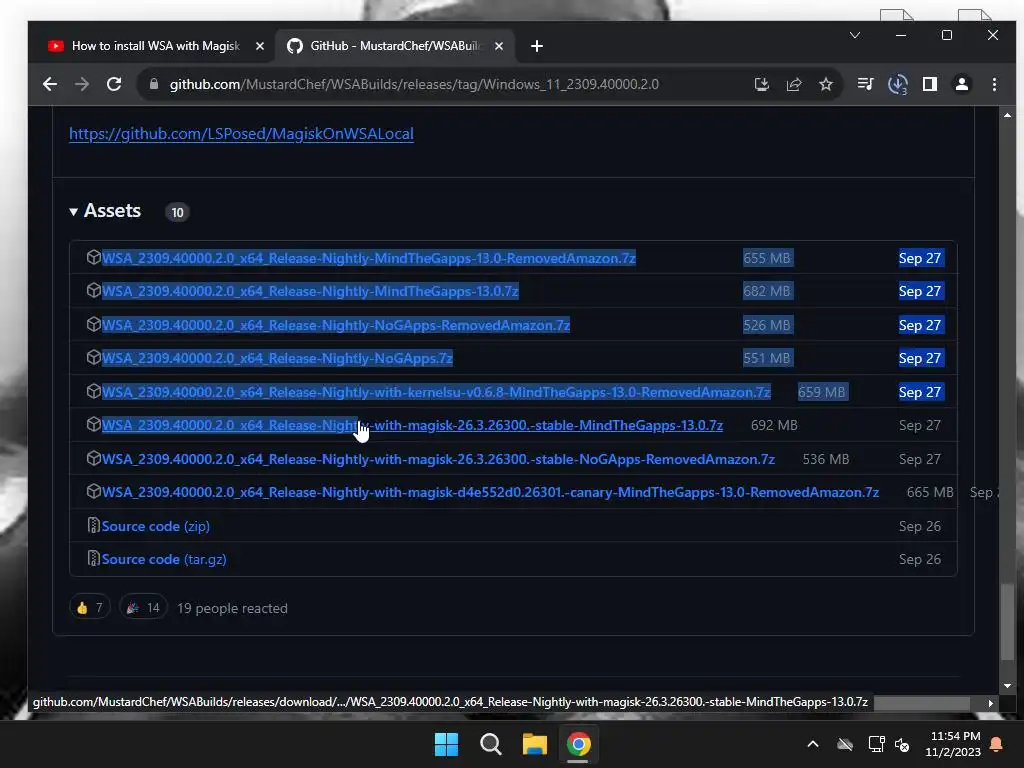
Task: Download Source code (tar.gz)
Action: 164,559
